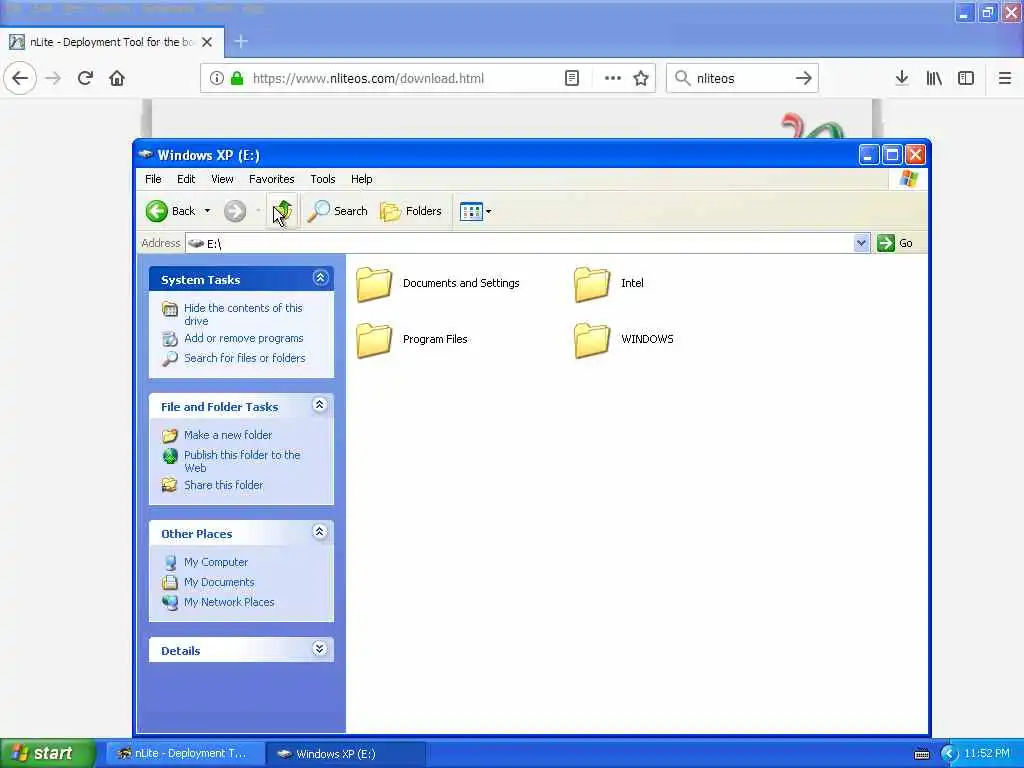Click the green padlock in URL bar
Viewport: 1024px width, 768px height.
click(x=237, y=78)
